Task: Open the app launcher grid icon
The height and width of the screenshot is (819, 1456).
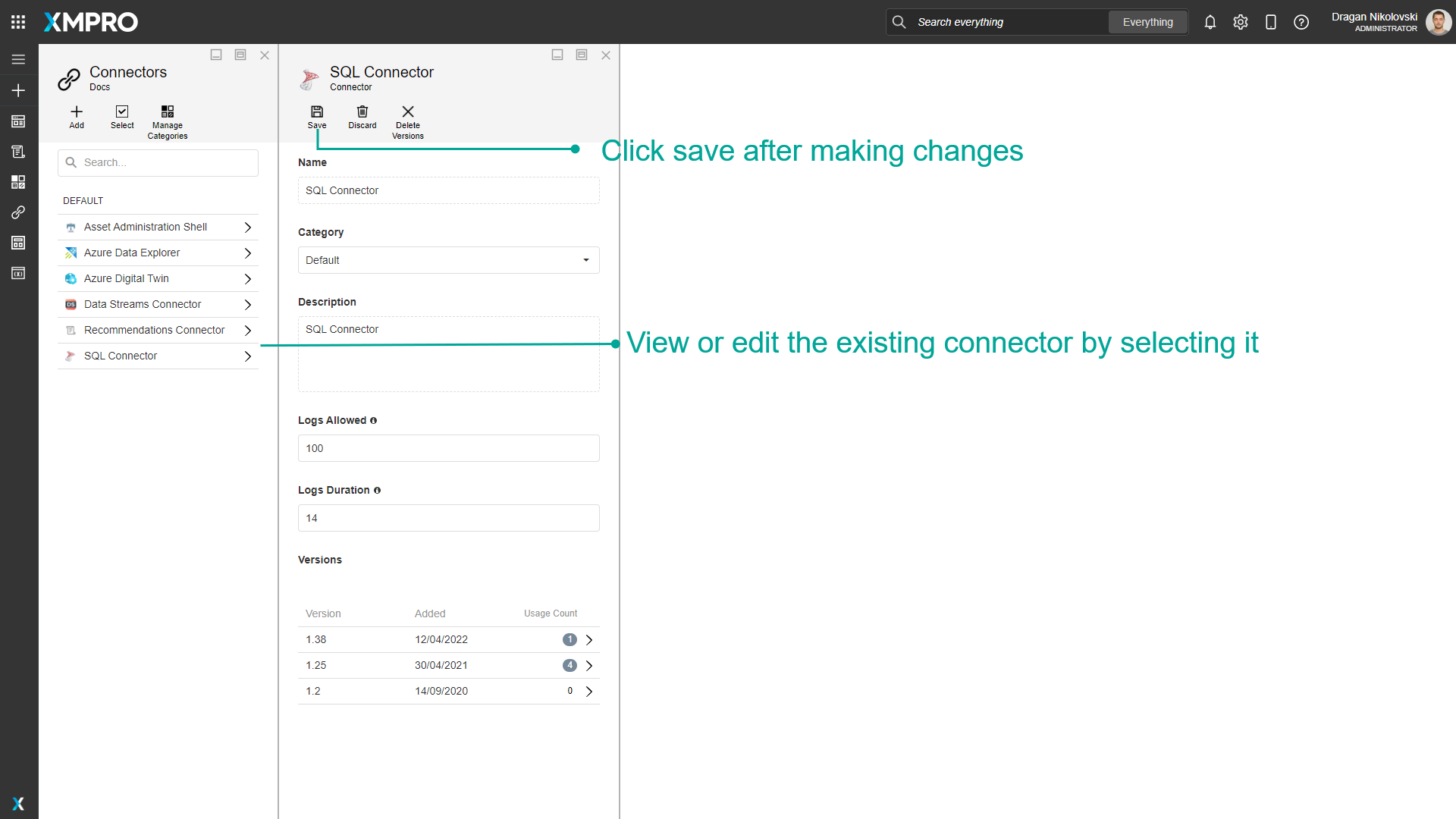Action: [x=18, y=22]
